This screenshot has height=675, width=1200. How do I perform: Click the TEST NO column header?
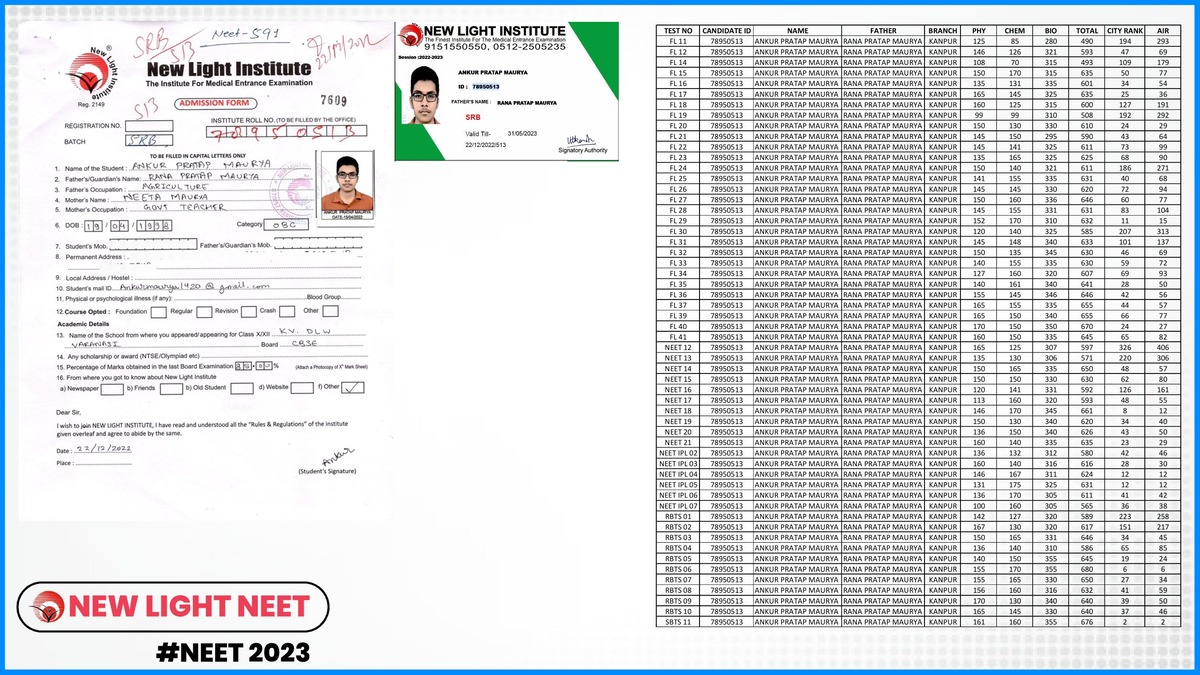pyautogui.click(x=677, y=31)
